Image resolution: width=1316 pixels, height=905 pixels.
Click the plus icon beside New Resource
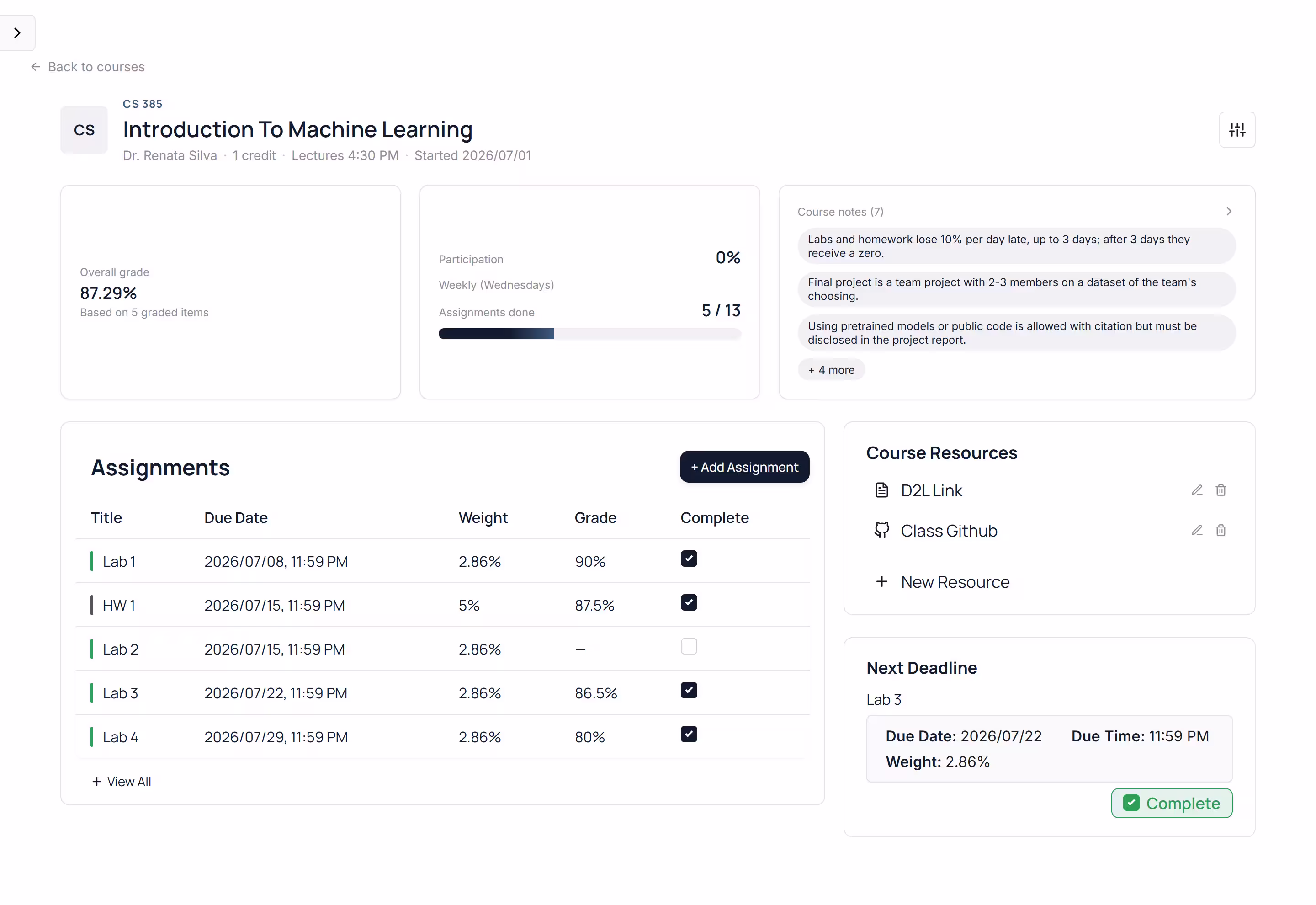881,581
